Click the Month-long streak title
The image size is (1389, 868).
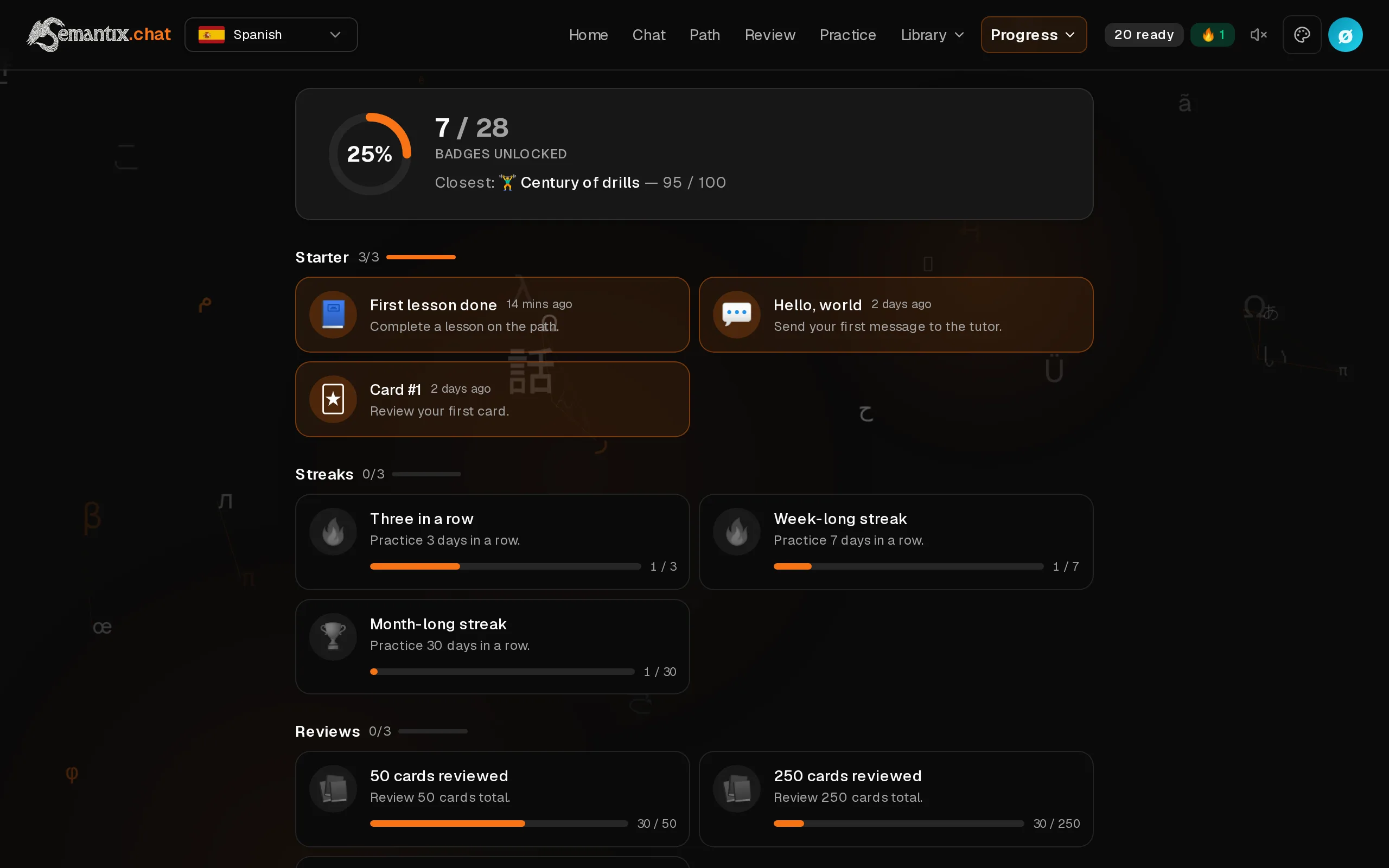pyautogui.click(x=438, y=624)
